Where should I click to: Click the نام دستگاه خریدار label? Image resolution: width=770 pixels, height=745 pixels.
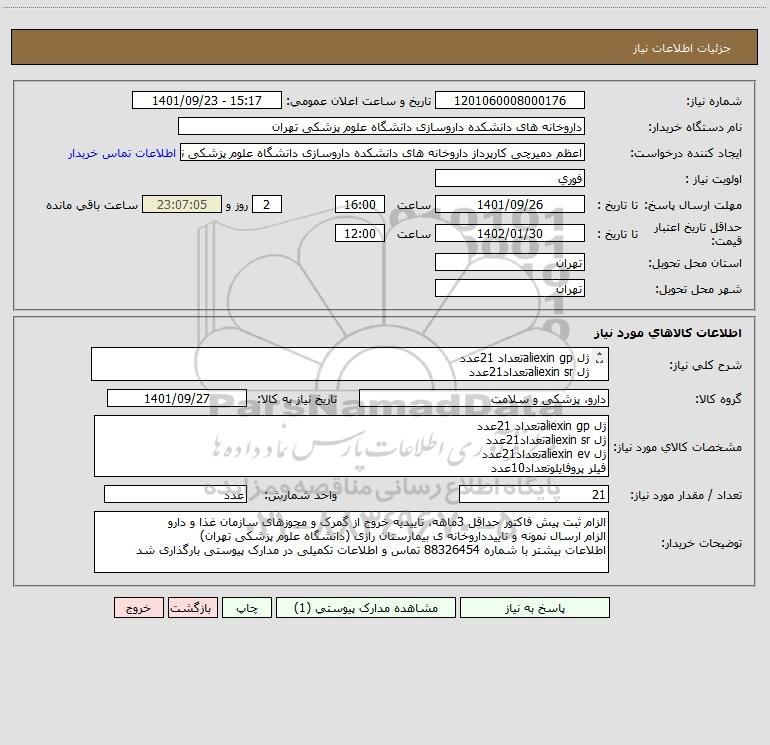point(695,127)
